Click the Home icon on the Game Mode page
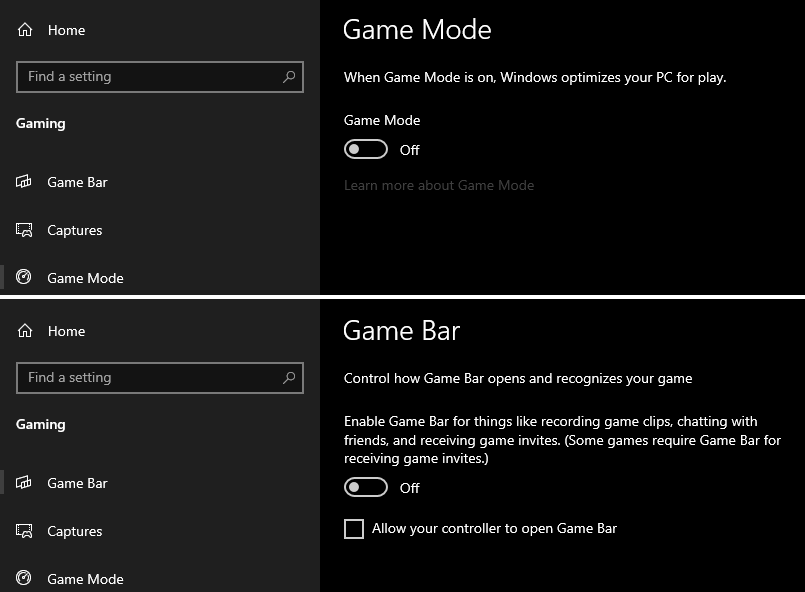The width and height of the screenshot is (805, 592). 25,30
